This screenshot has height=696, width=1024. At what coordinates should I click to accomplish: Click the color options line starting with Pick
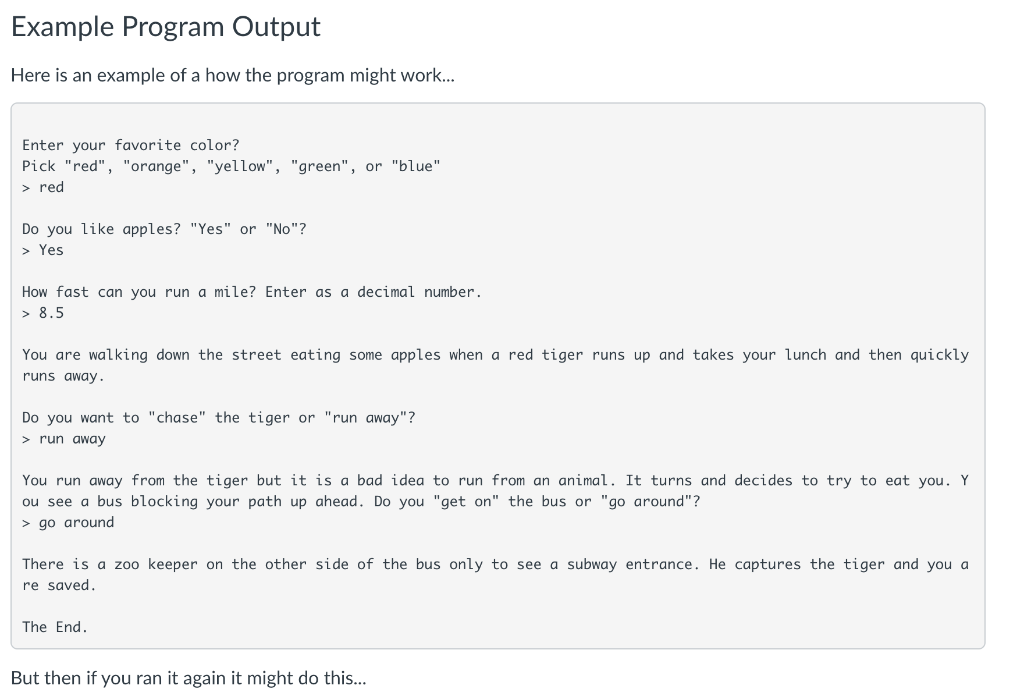tap(231, 166)
